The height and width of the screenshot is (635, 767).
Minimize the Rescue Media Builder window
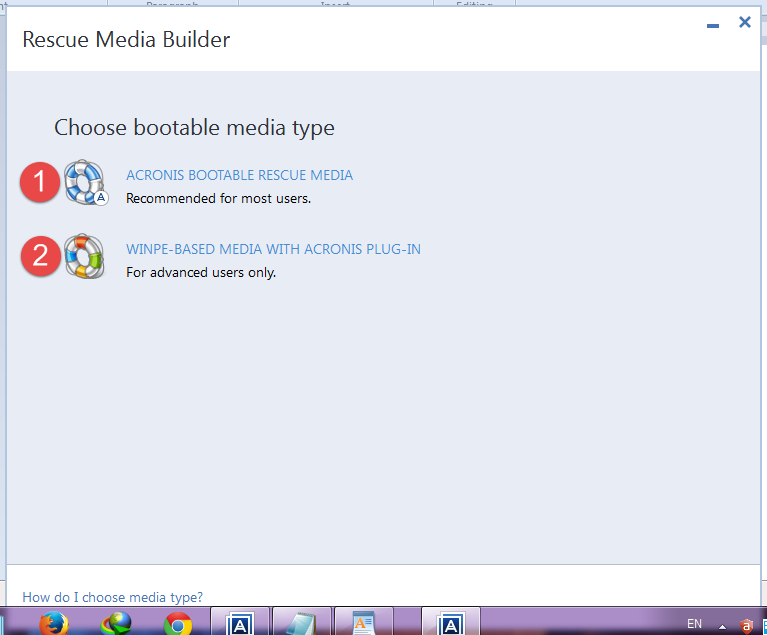point(713,25)
